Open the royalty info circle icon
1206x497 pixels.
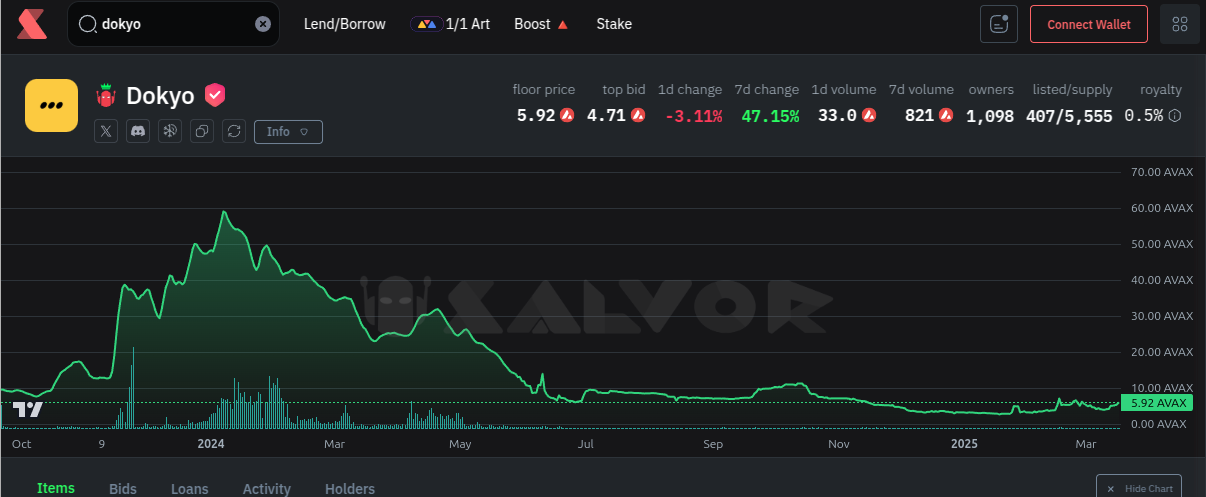(1175, 116)
